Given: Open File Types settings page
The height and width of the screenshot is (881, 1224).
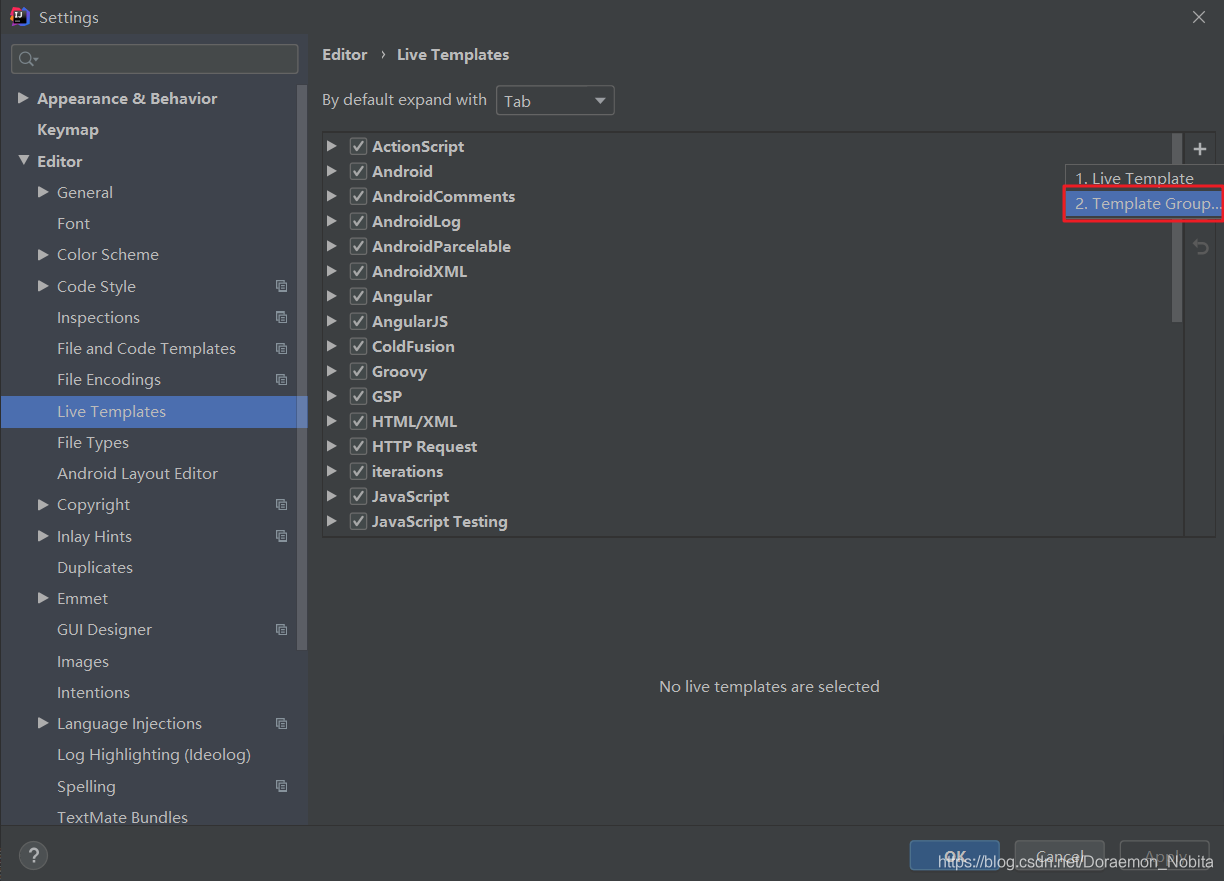Looking at the screenshot, I should [93, 442].
